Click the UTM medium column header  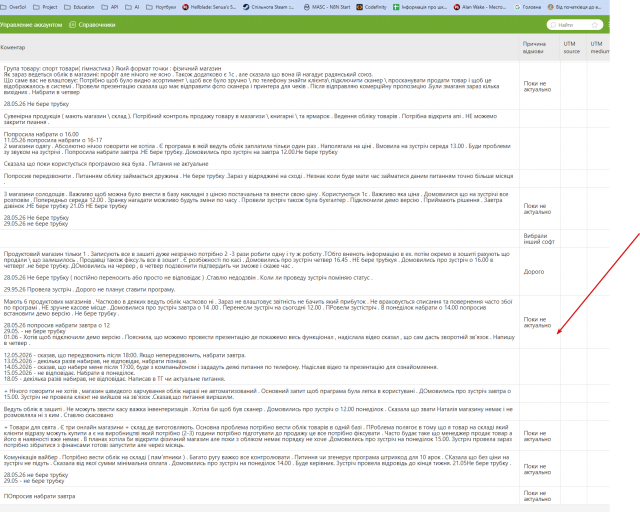tap(600, 47)
